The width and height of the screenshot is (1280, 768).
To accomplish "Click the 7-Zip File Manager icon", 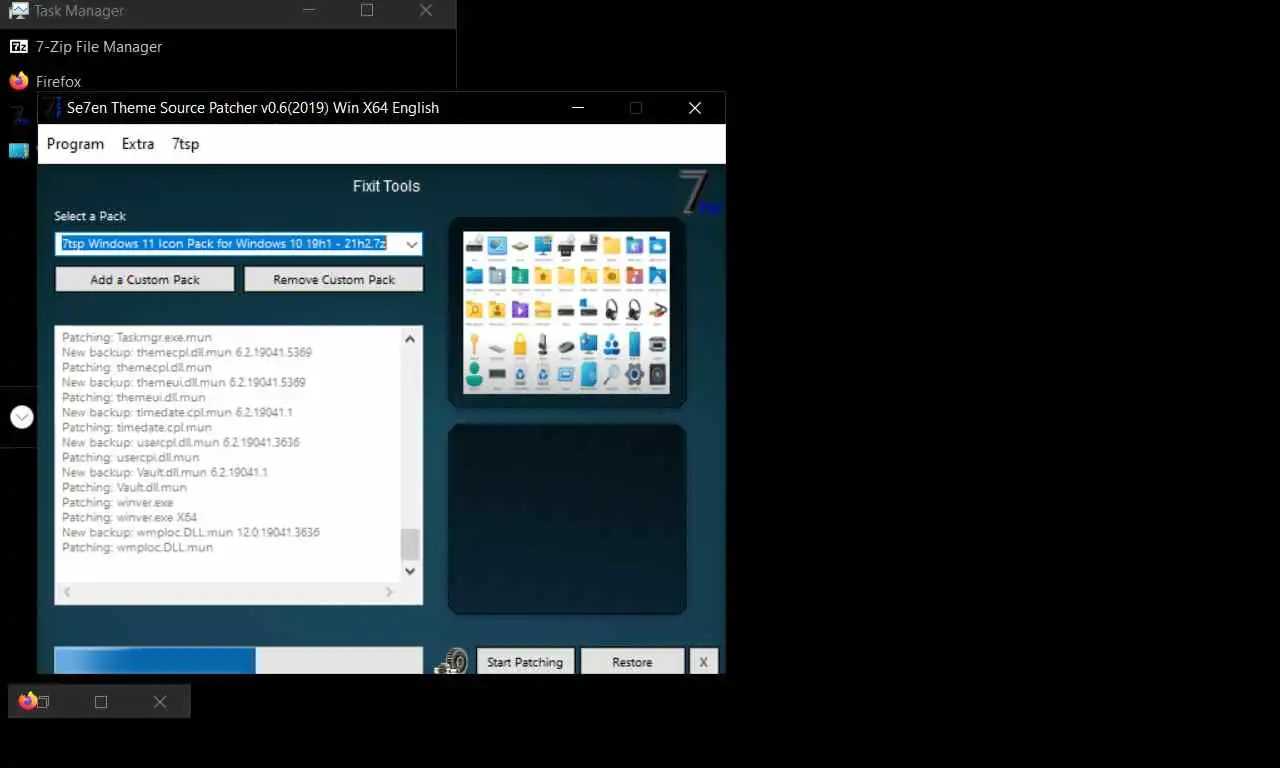I will (x=18, y=46).
